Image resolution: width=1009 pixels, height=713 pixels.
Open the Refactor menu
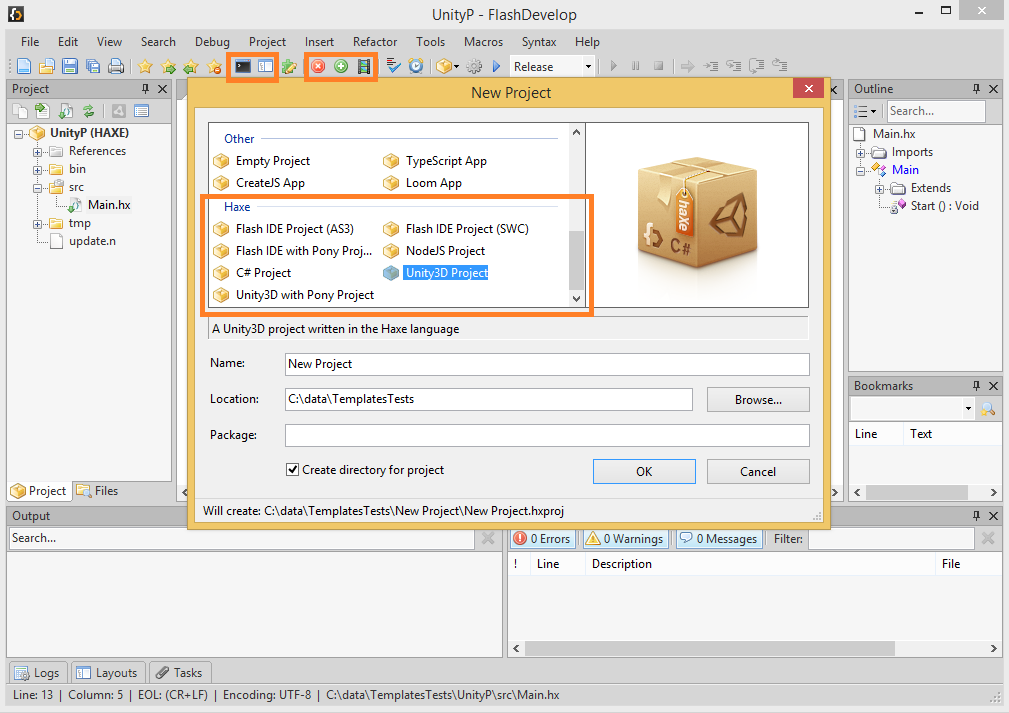[375, 42]
